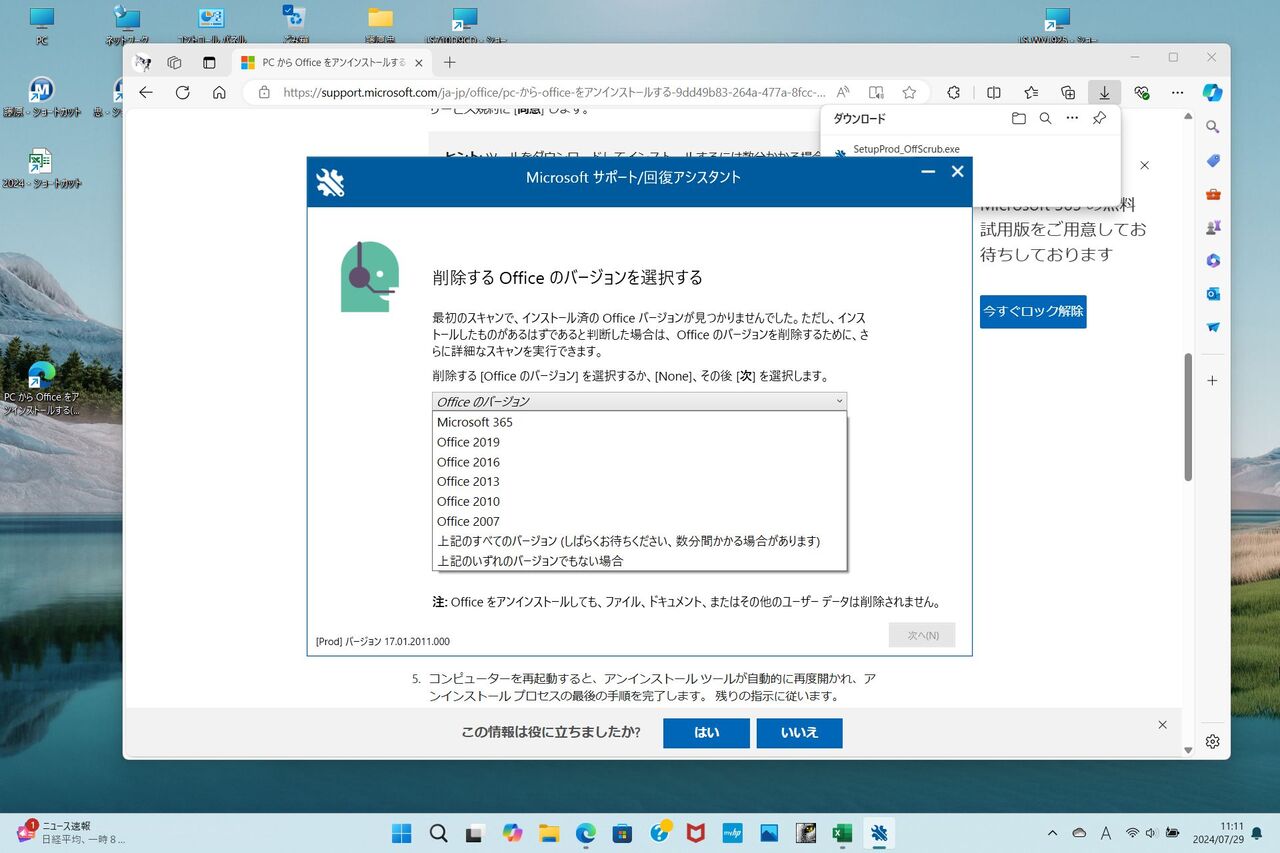
Task: Click いいえ on the feedback bar
Action: [799, 732]
